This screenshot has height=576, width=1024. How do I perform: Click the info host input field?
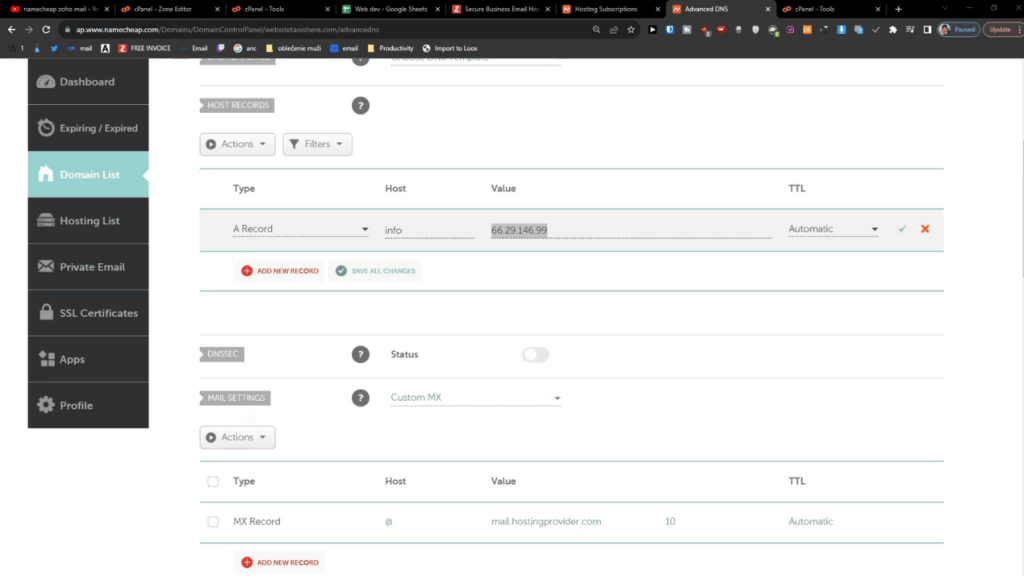coord(429,230)
